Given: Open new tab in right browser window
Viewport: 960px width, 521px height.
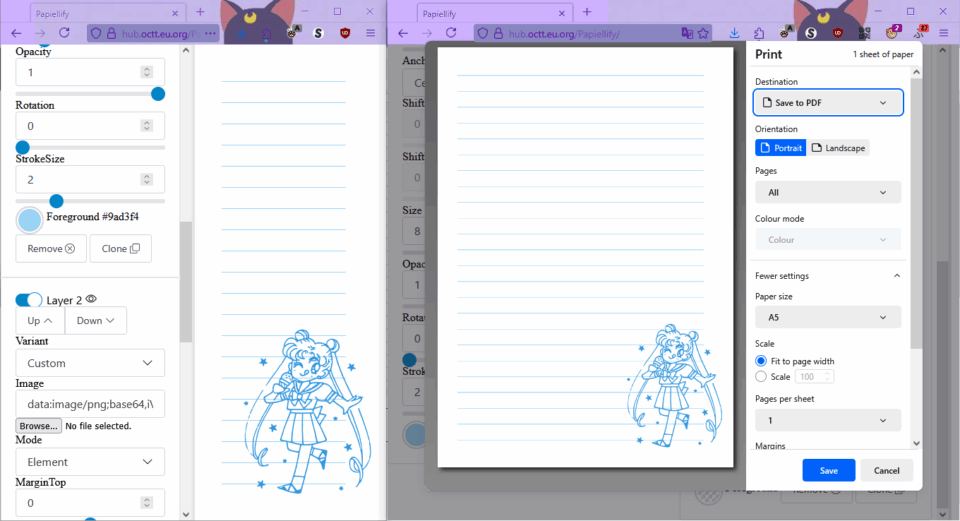Looking at the screenshot, I should coord(587,12).
